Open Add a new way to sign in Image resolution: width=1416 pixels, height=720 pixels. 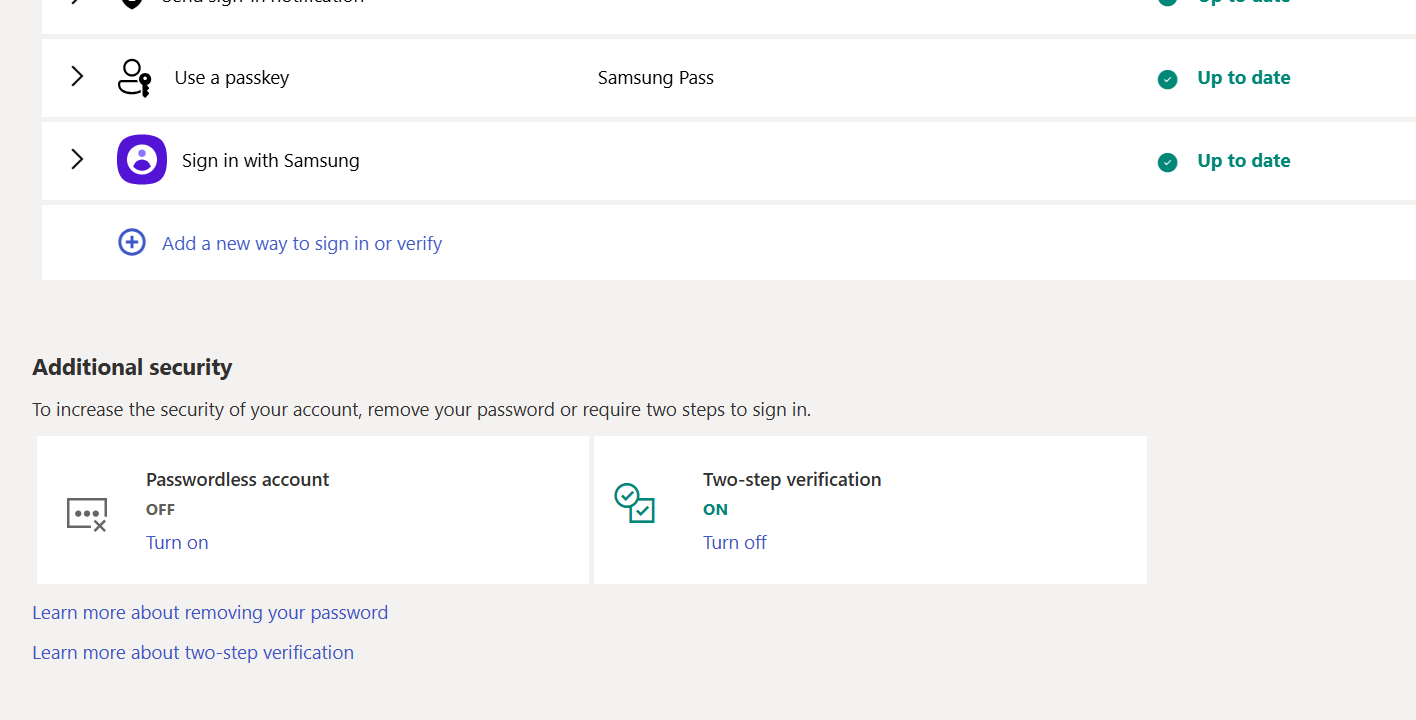tap(301, 244)
